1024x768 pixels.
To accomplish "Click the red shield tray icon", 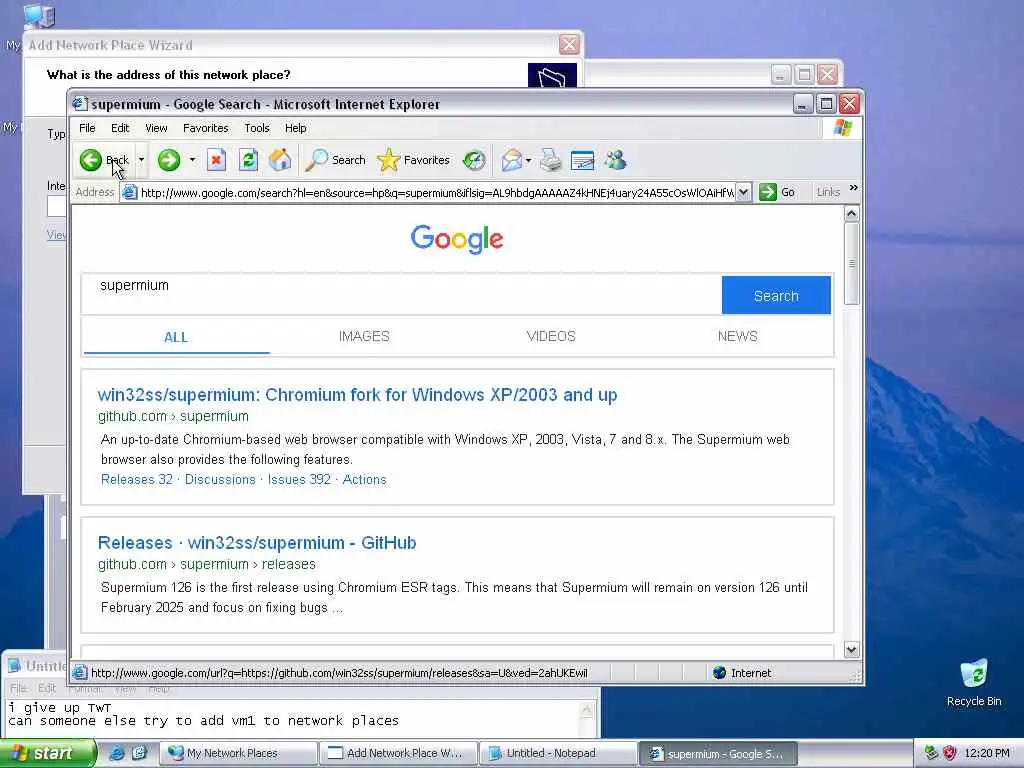I will click(950, 753).
